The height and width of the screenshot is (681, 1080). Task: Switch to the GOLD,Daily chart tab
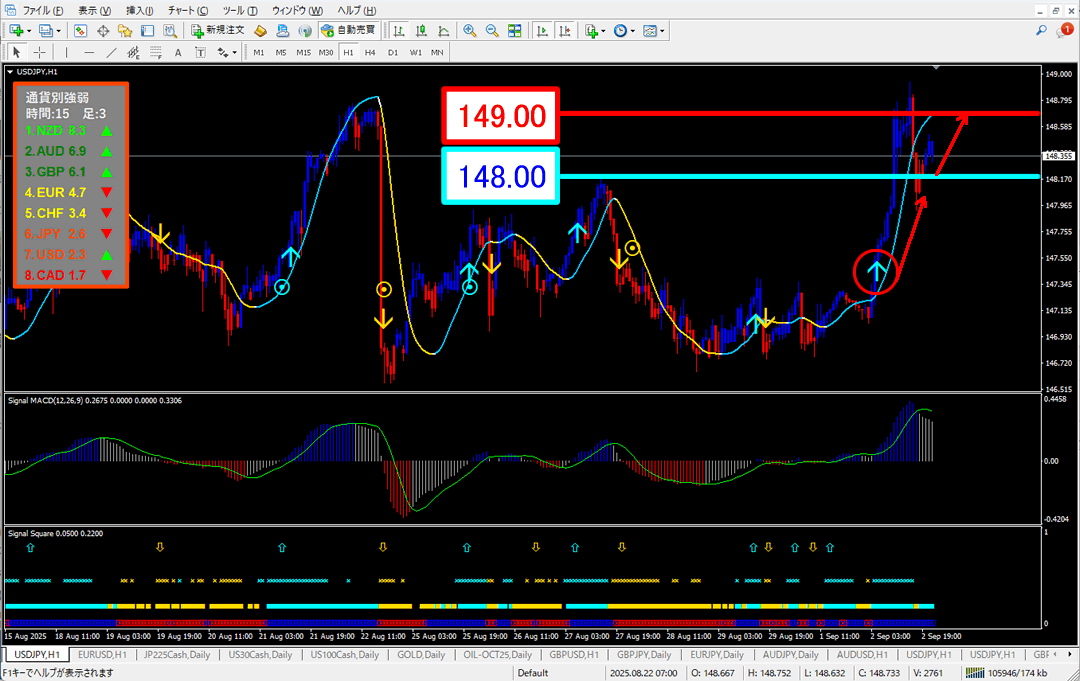421,655
